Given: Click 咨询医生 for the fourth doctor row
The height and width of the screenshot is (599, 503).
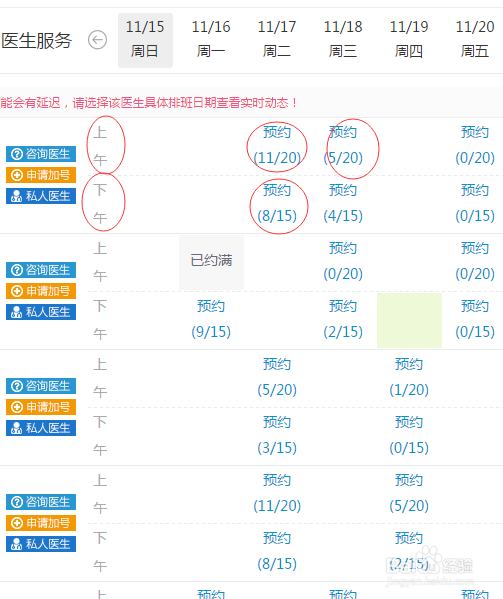Looking at the screenshot, I should pyautogui.click(x=41, y=502).
